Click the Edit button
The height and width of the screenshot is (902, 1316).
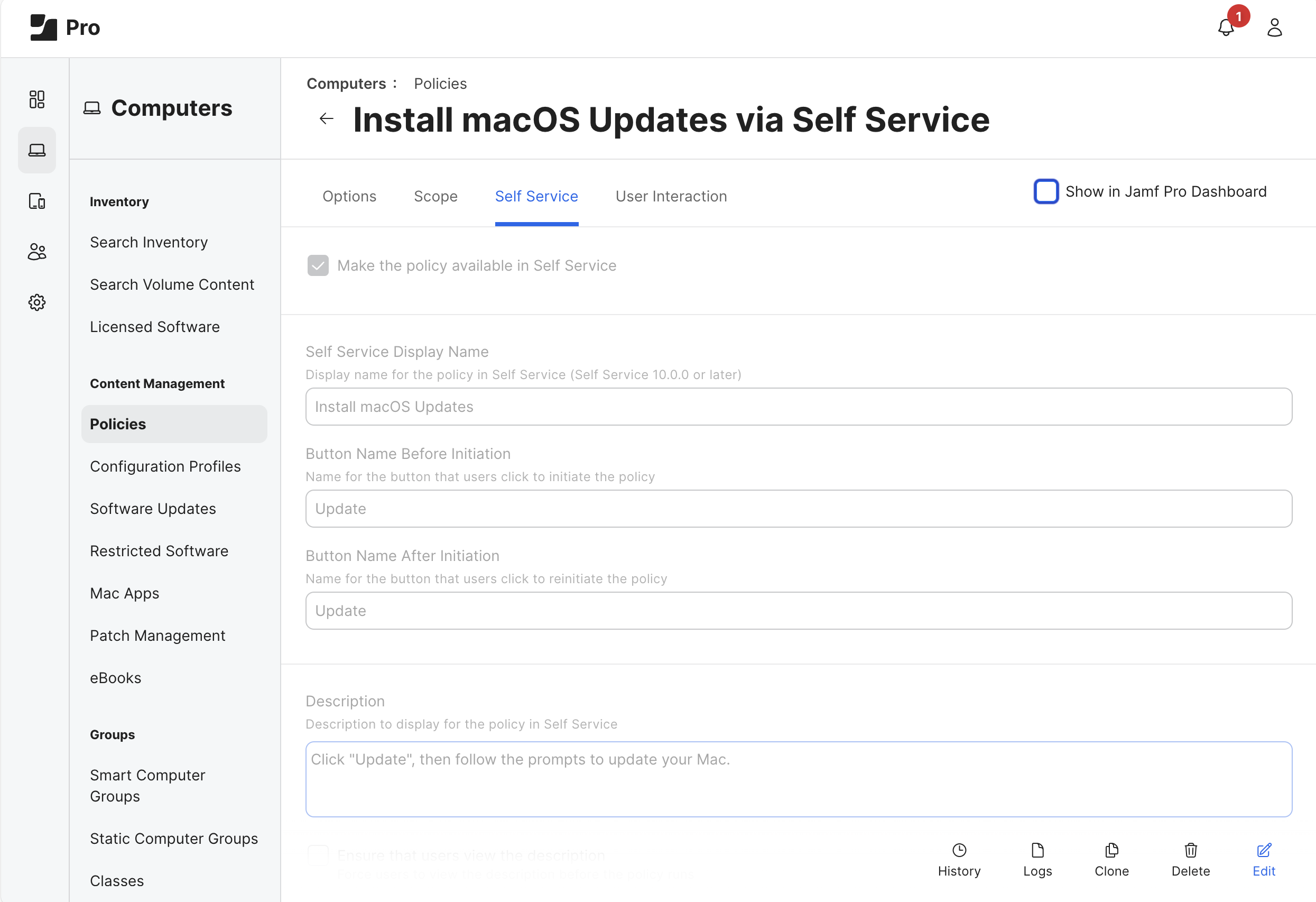click(x=1263, y=859)
